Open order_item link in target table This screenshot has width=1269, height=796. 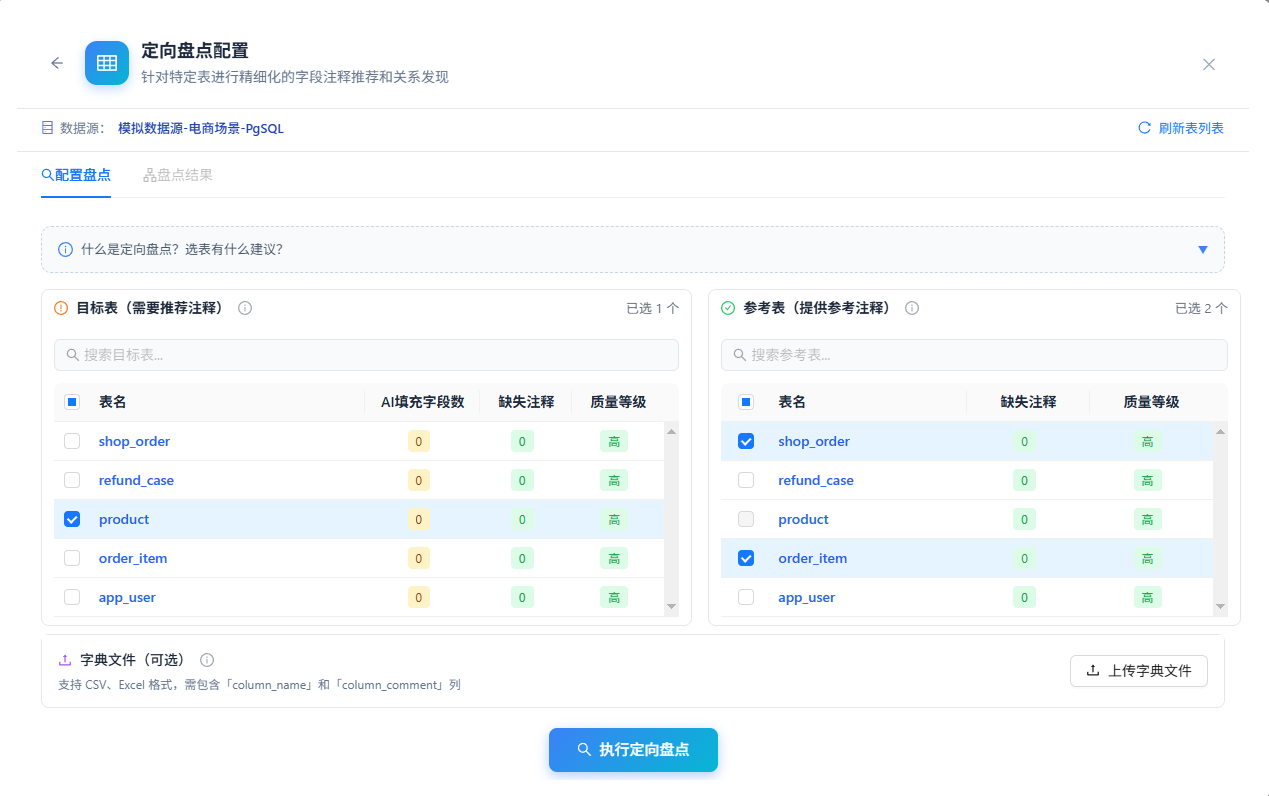(133, 558)
